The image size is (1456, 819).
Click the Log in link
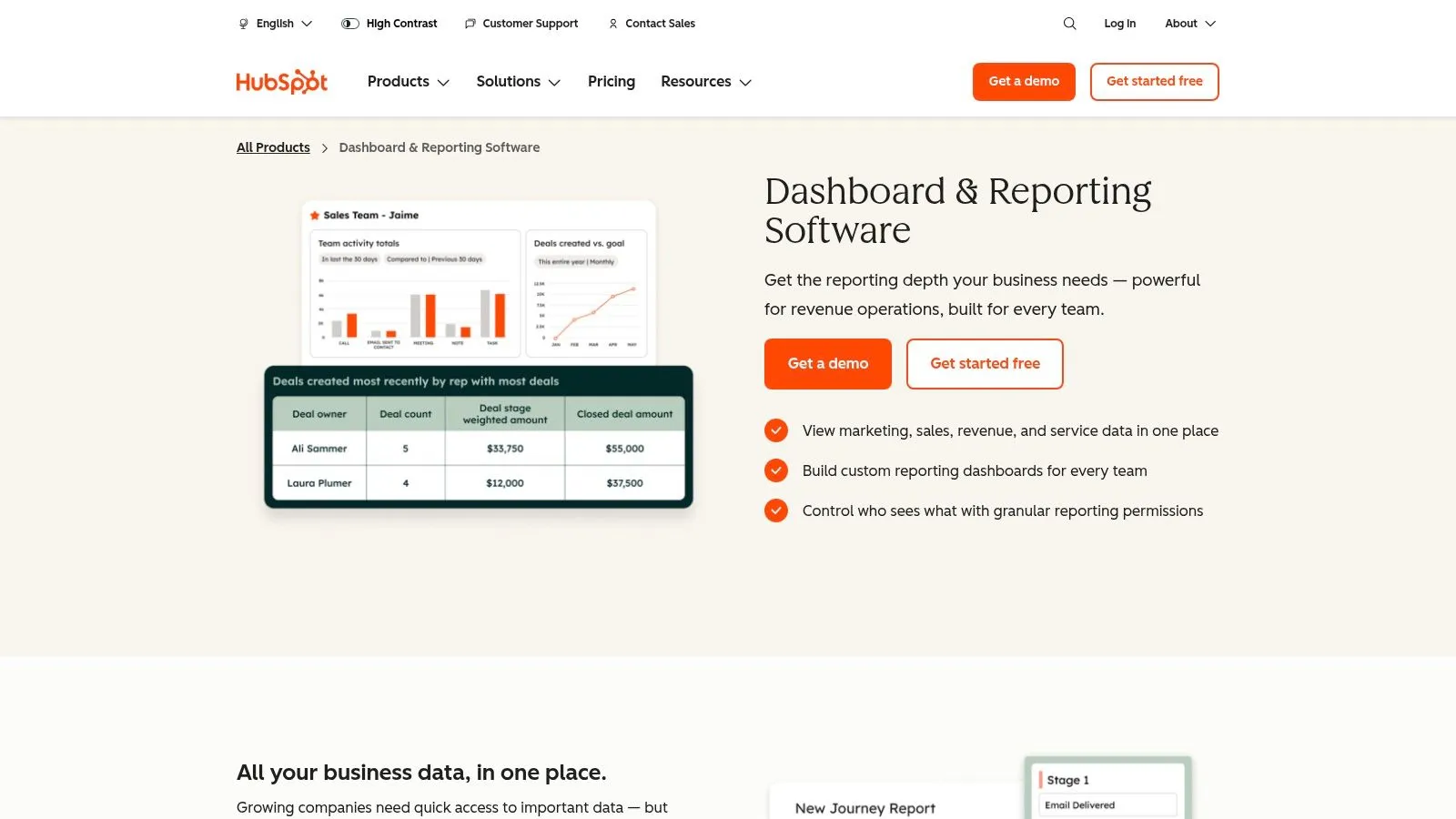pyautogui.click(x=1120, y=24)
